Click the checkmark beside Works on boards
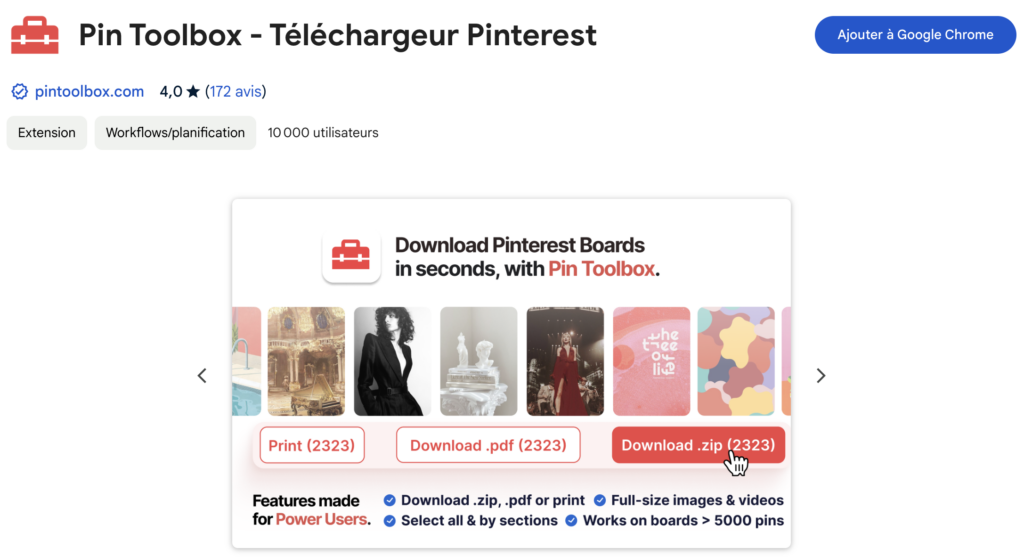 point(571,521)
